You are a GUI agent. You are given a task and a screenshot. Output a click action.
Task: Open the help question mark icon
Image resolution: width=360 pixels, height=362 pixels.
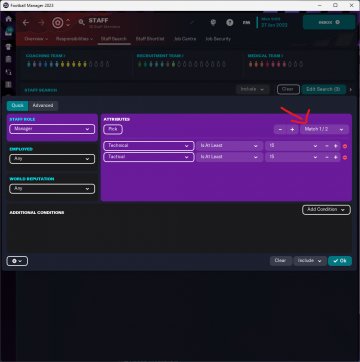point(230,22)
